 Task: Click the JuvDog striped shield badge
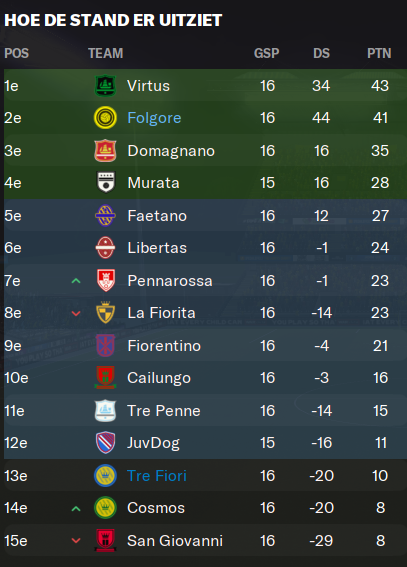click(106, 442)
